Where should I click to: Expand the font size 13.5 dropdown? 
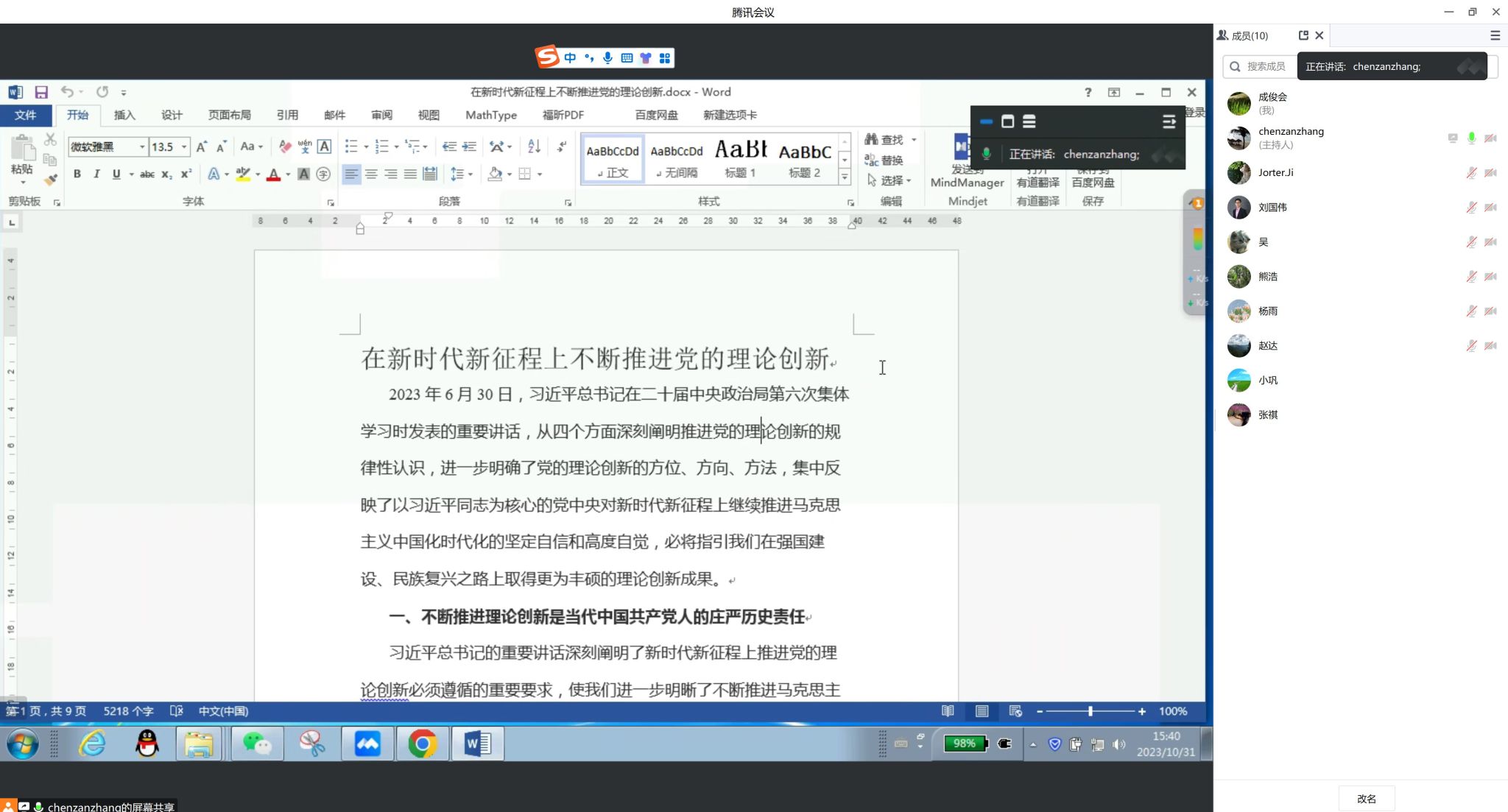tap(184, 147)
